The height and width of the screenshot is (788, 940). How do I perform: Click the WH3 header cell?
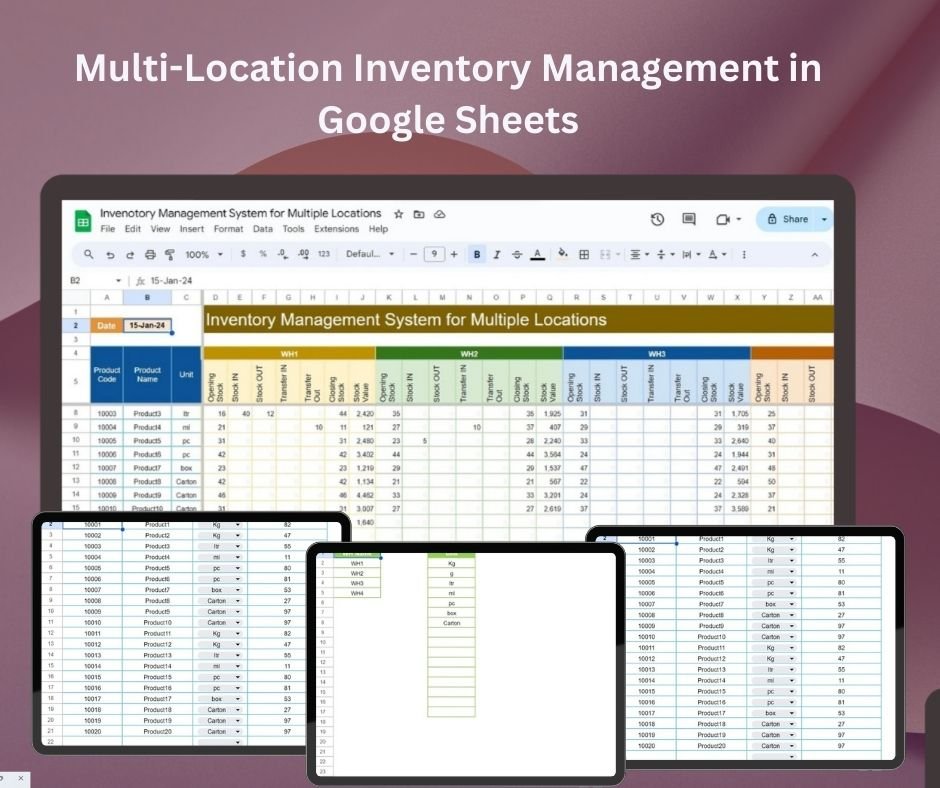[656, 354]
